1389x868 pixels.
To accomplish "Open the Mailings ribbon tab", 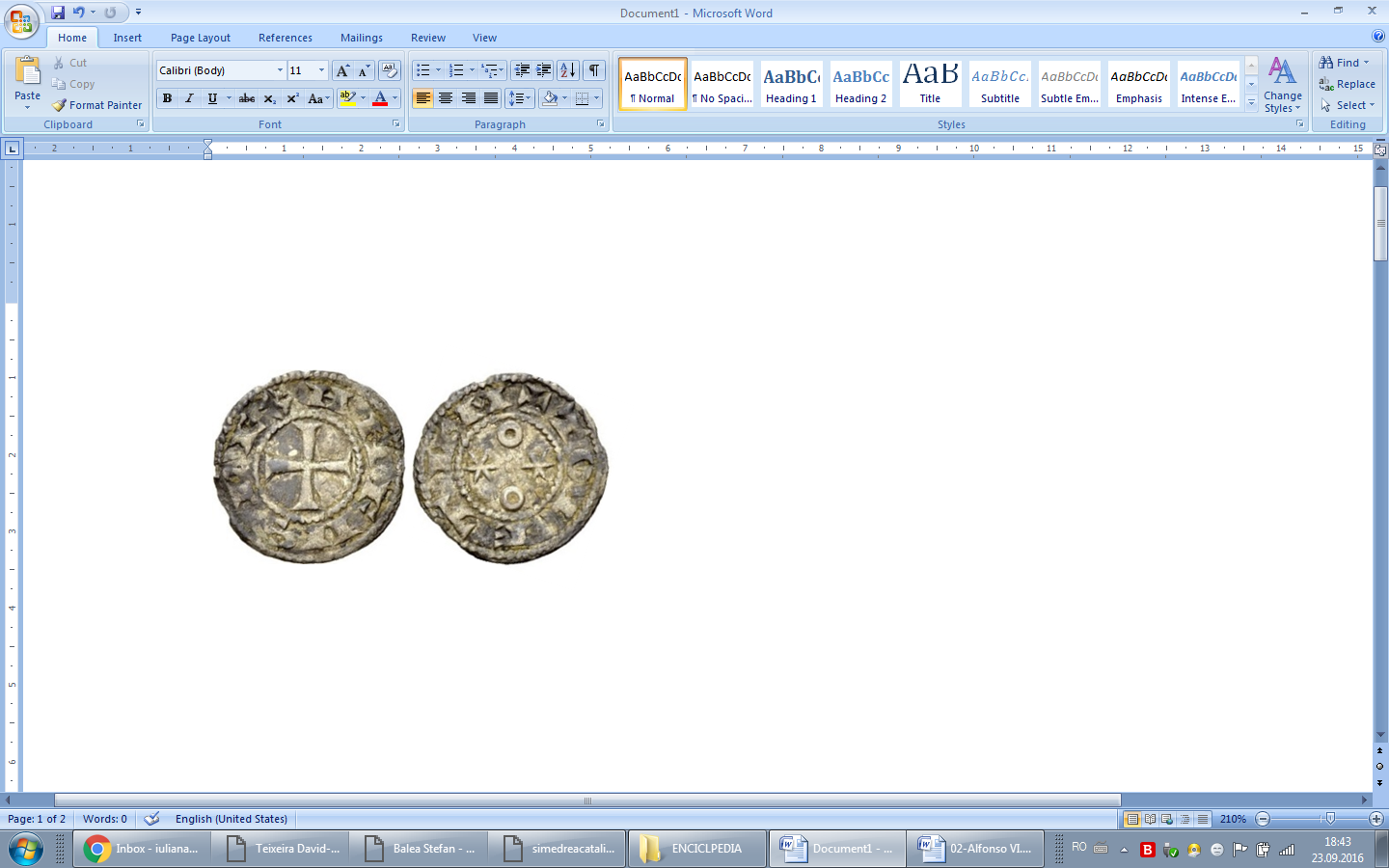I will [361, 38].
